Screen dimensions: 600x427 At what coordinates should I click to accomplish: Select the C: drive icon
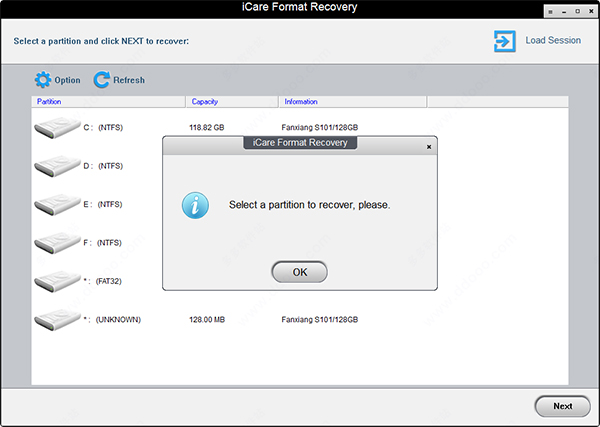(x=57, y=128)
